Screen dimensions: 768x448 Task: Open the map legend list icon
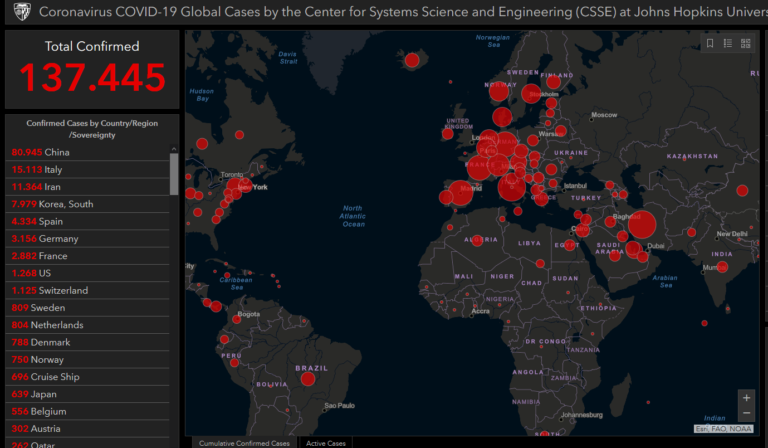[728, 44]
